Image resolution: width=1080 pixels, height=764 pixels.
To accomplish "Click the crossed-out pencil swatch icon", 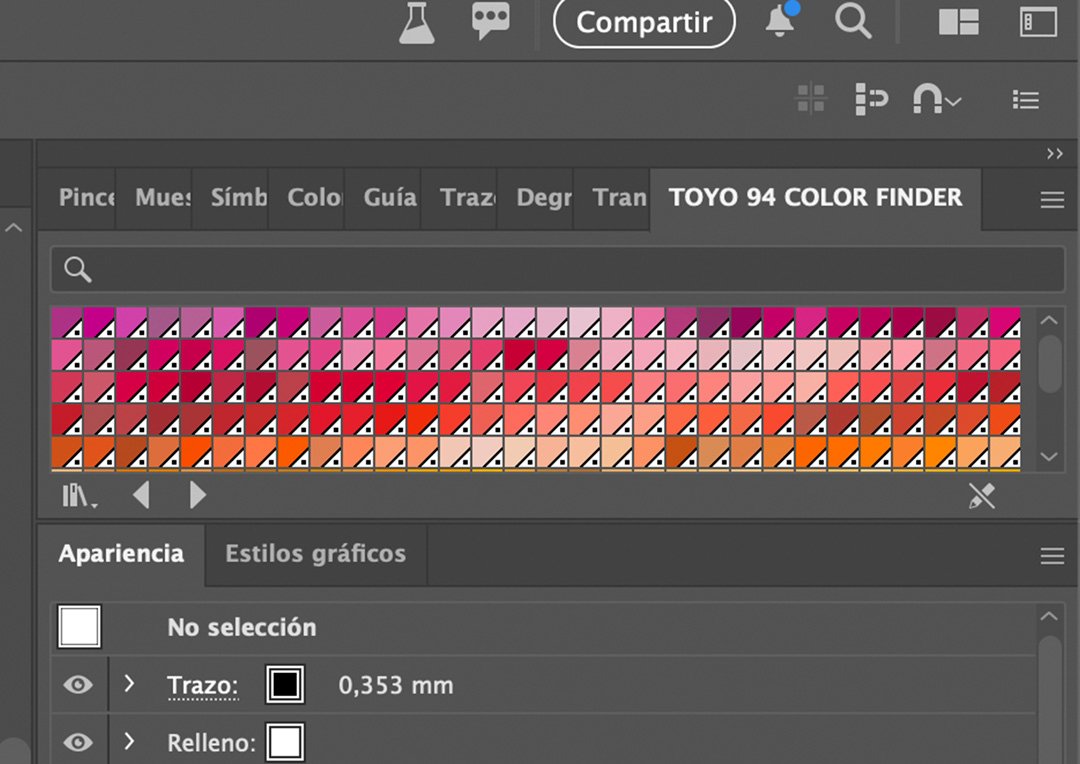I will tap(982, 496).
